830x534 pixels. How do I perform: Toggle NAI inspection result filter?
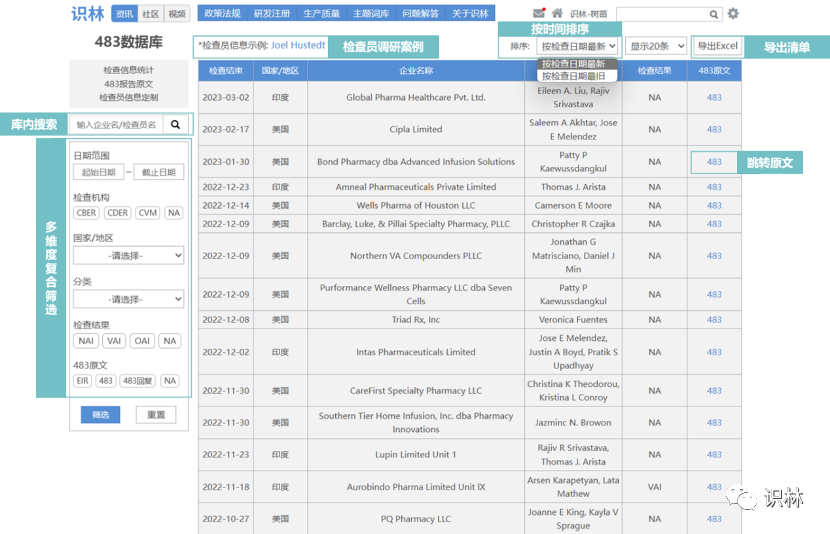pyautogui.click(x=86, y=341)
